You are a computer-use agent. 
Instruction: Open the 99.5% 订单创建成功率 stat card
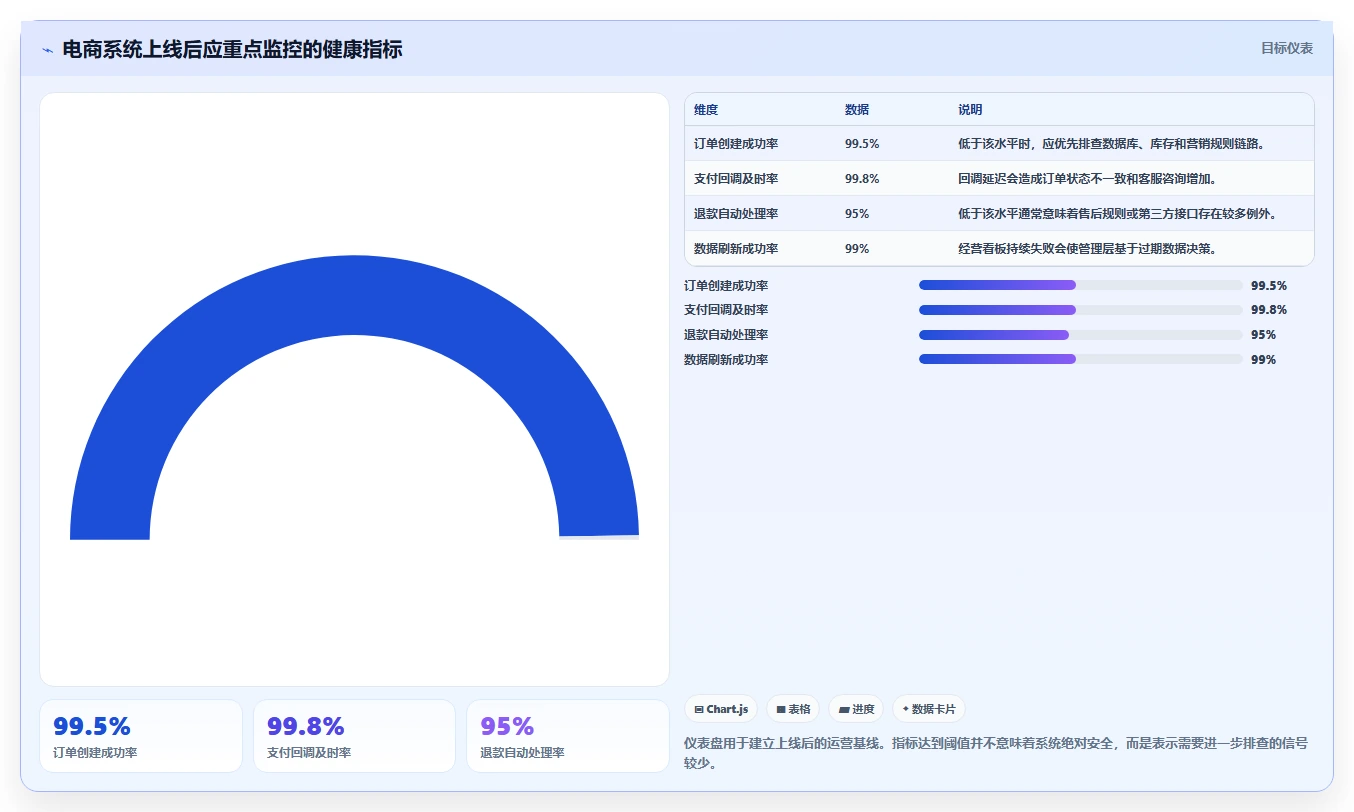coord(141,736)
